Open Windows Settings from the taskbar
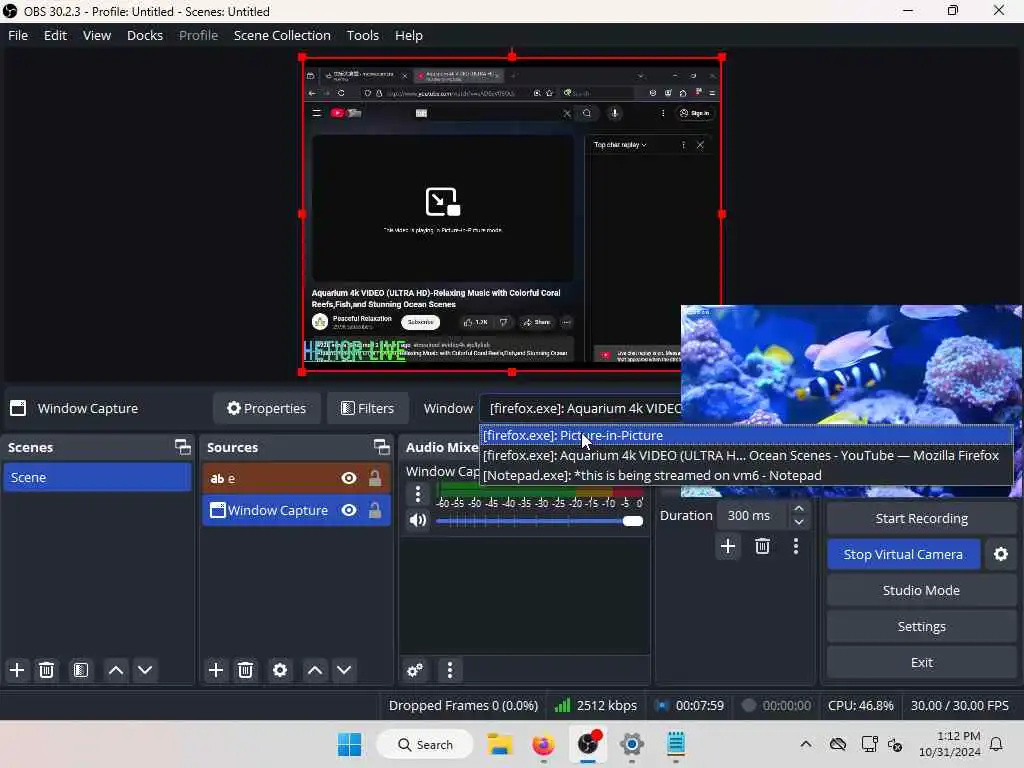The image size is (1024, 768). pos(632,744)
